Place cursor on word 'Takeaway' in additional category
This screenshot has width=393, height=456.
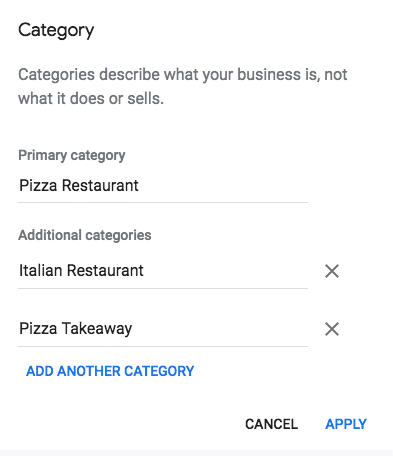coord(97,329)
